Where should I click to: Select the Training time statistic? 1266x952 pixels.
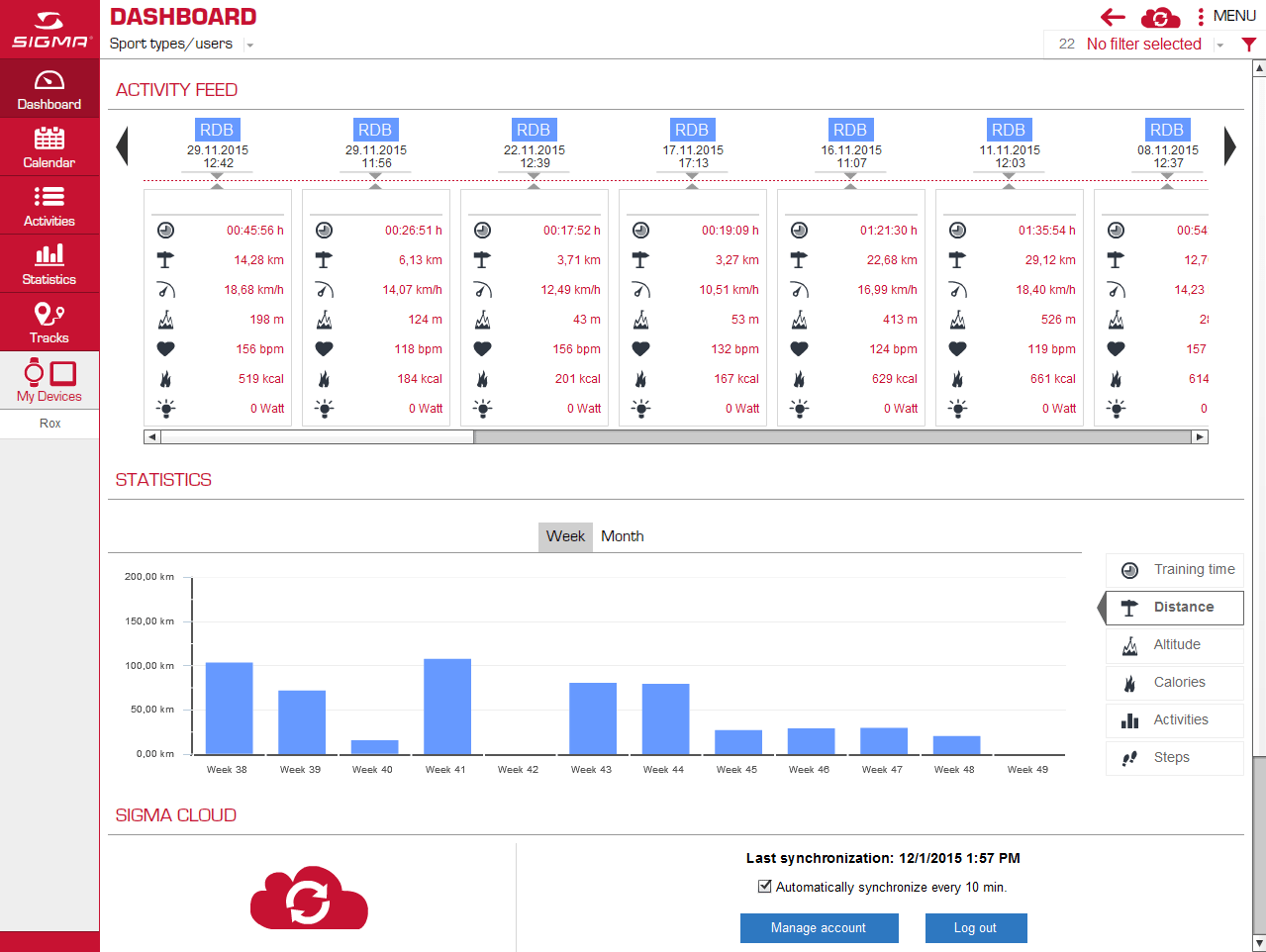click(1175, 569)
